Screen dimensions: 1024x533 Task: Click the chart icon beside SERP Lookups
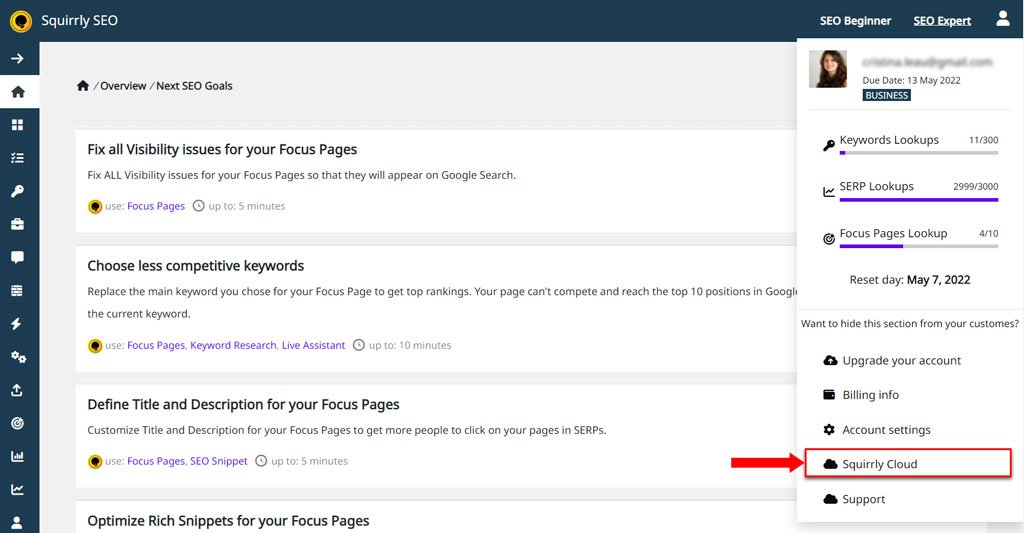coord(829,192)
